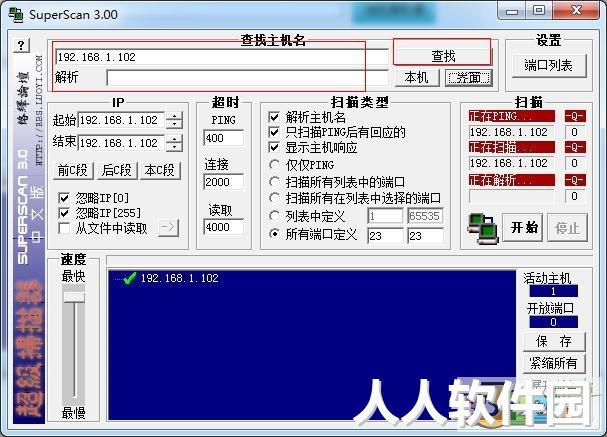This screenshot has height=437, width=607.
Task: Open the 端口列表 settings button
Action: (549, 65)
